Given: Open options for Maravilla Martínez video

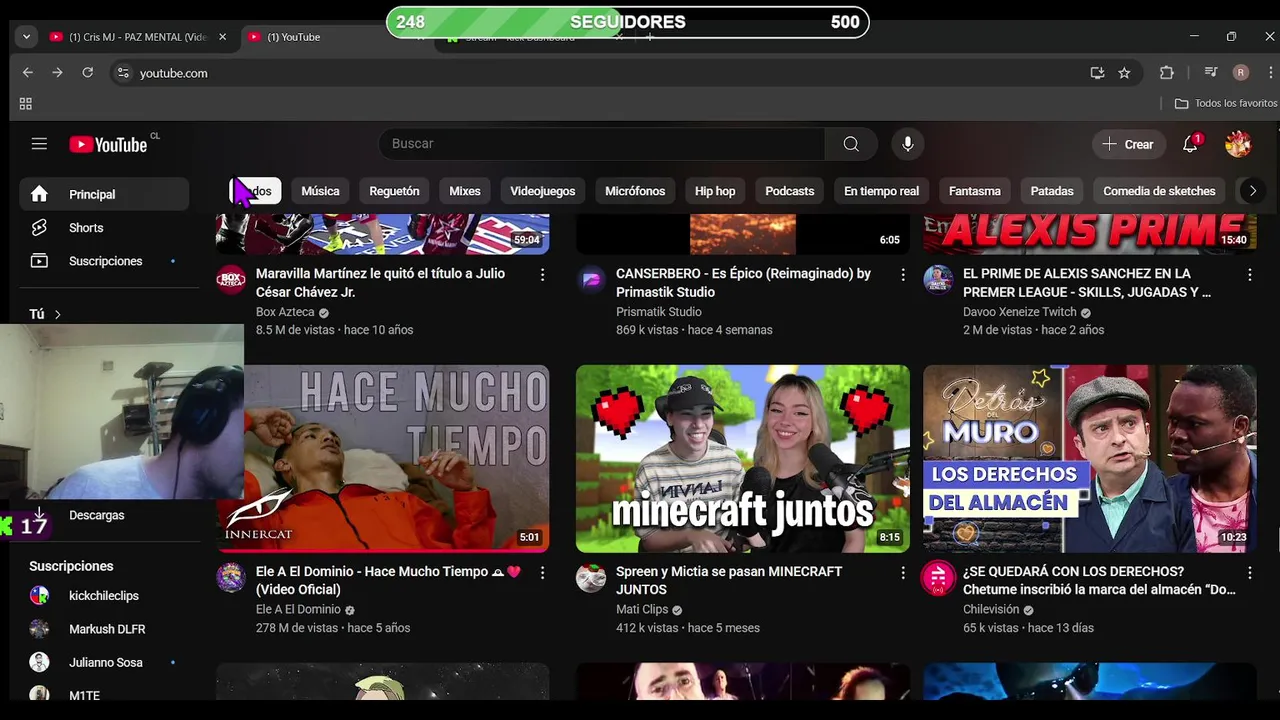Looking at the screenshot, I should click(x=542, y=274).
